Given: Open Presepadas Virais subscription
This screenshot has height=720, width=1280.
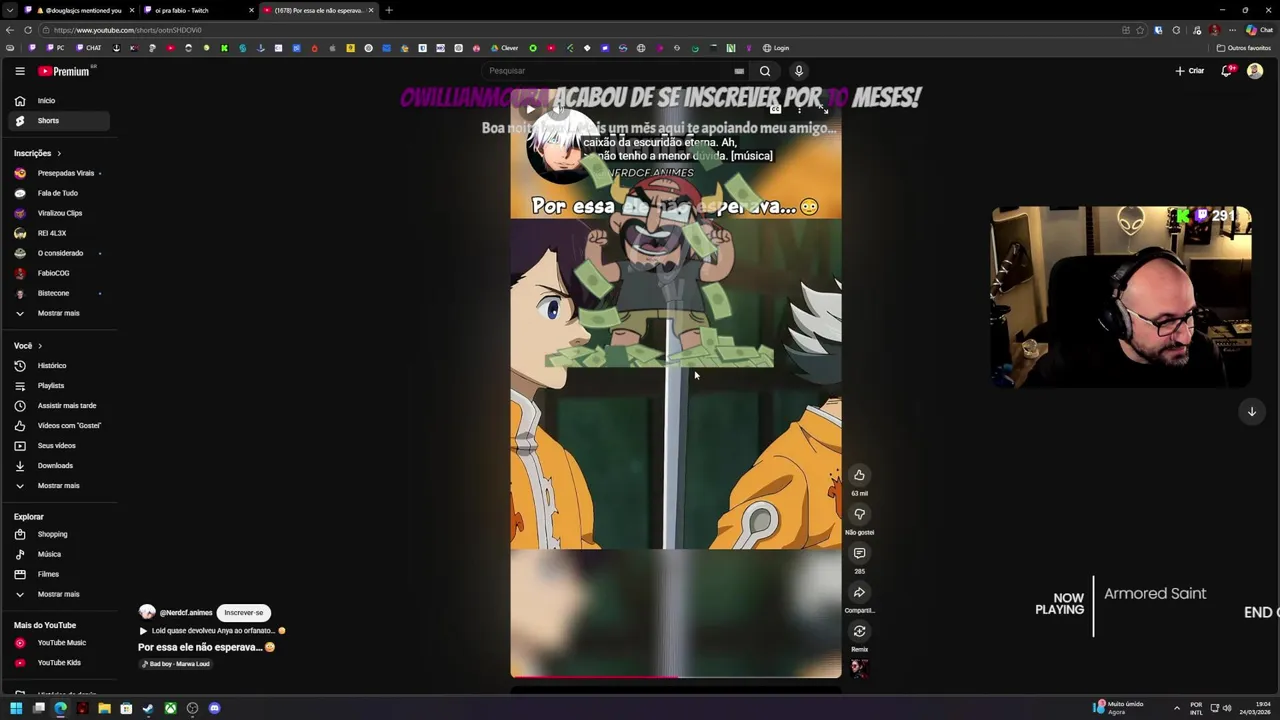Looking at the screenshot, I should tap(58, 173).
